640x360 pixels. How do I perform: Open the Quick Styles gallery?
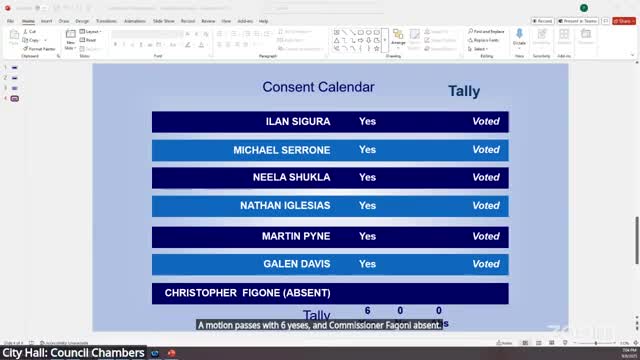tap(414, 39)
